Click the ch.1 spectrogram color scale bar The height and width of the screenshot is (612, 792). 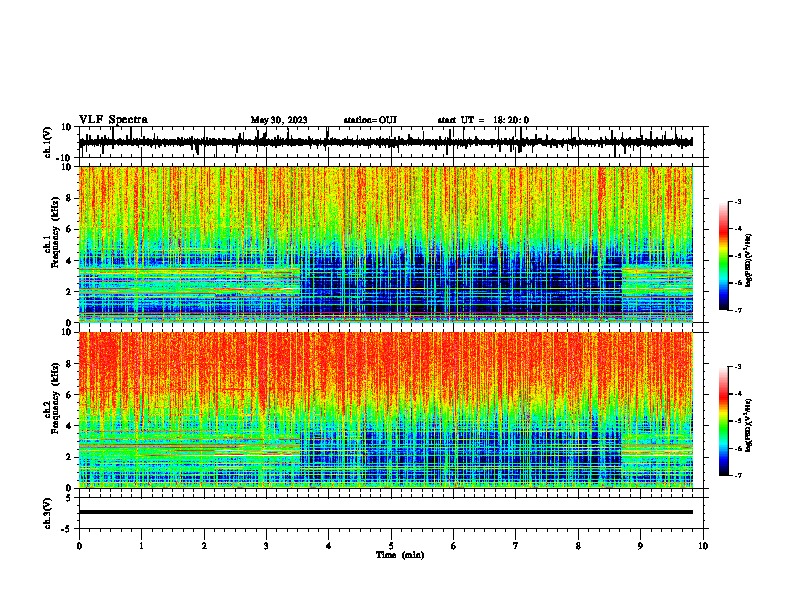[723, 256]
